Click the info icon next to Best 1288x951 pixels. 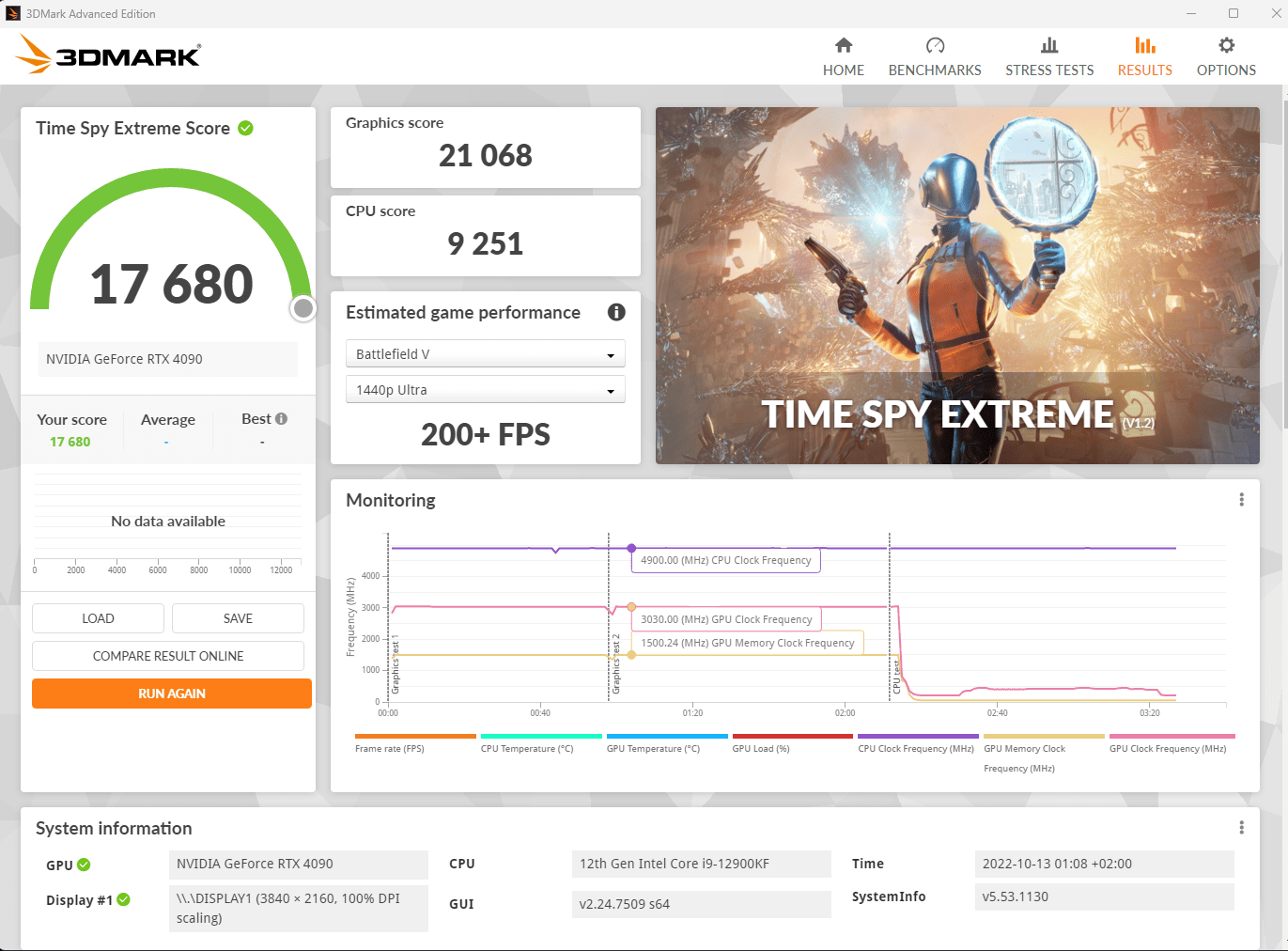[x=281, y=419]
